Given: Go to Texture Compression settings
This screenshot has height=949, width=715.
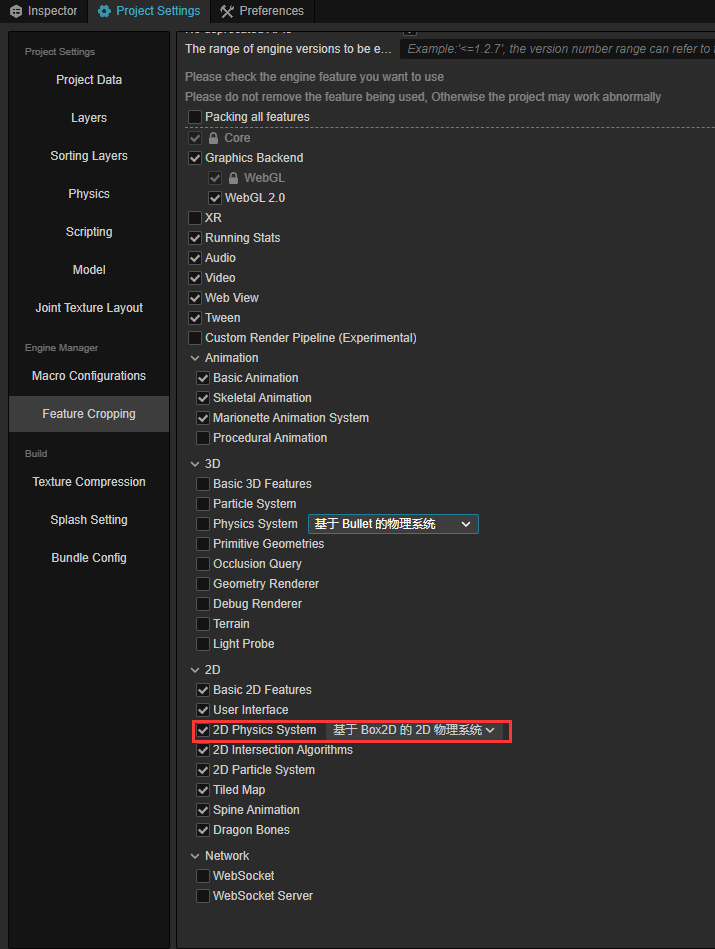Looking at the screenshot, I should tap(89, 482).
